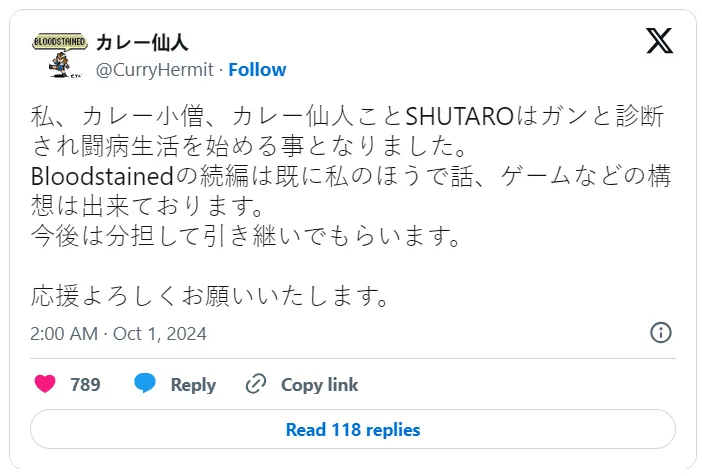The width and height of the screenshot is (702, 476).
Task: Click the word SHUTARO in the post
Action: pos(459,116)
